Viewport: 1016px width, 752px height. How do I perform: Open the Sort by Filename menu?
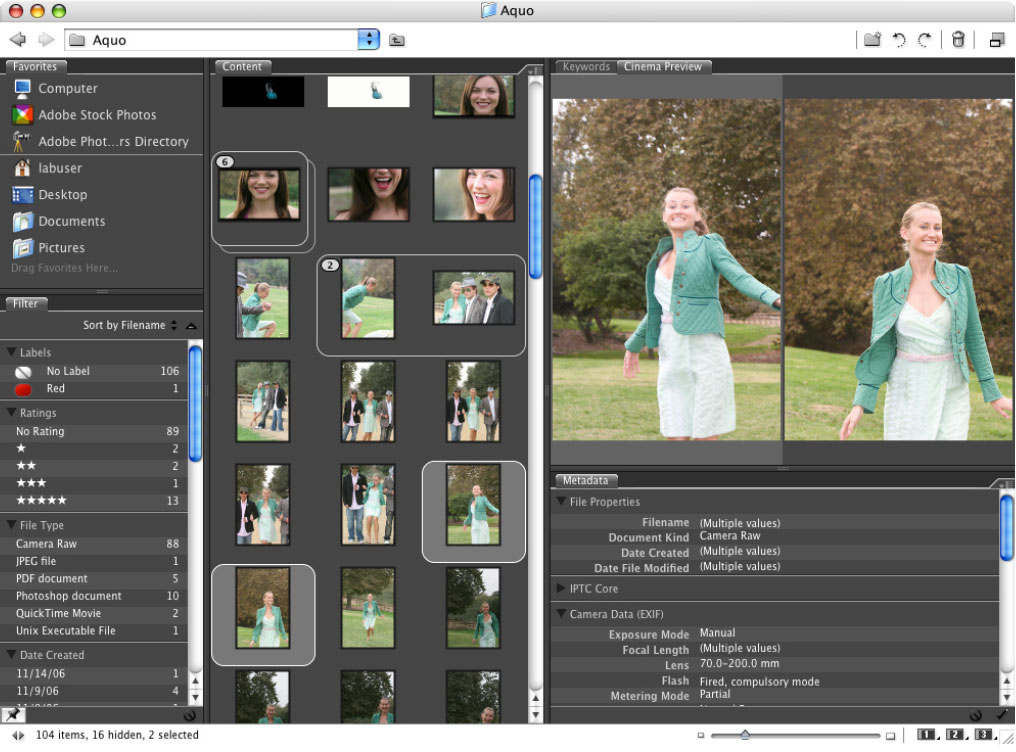point(129,325)
